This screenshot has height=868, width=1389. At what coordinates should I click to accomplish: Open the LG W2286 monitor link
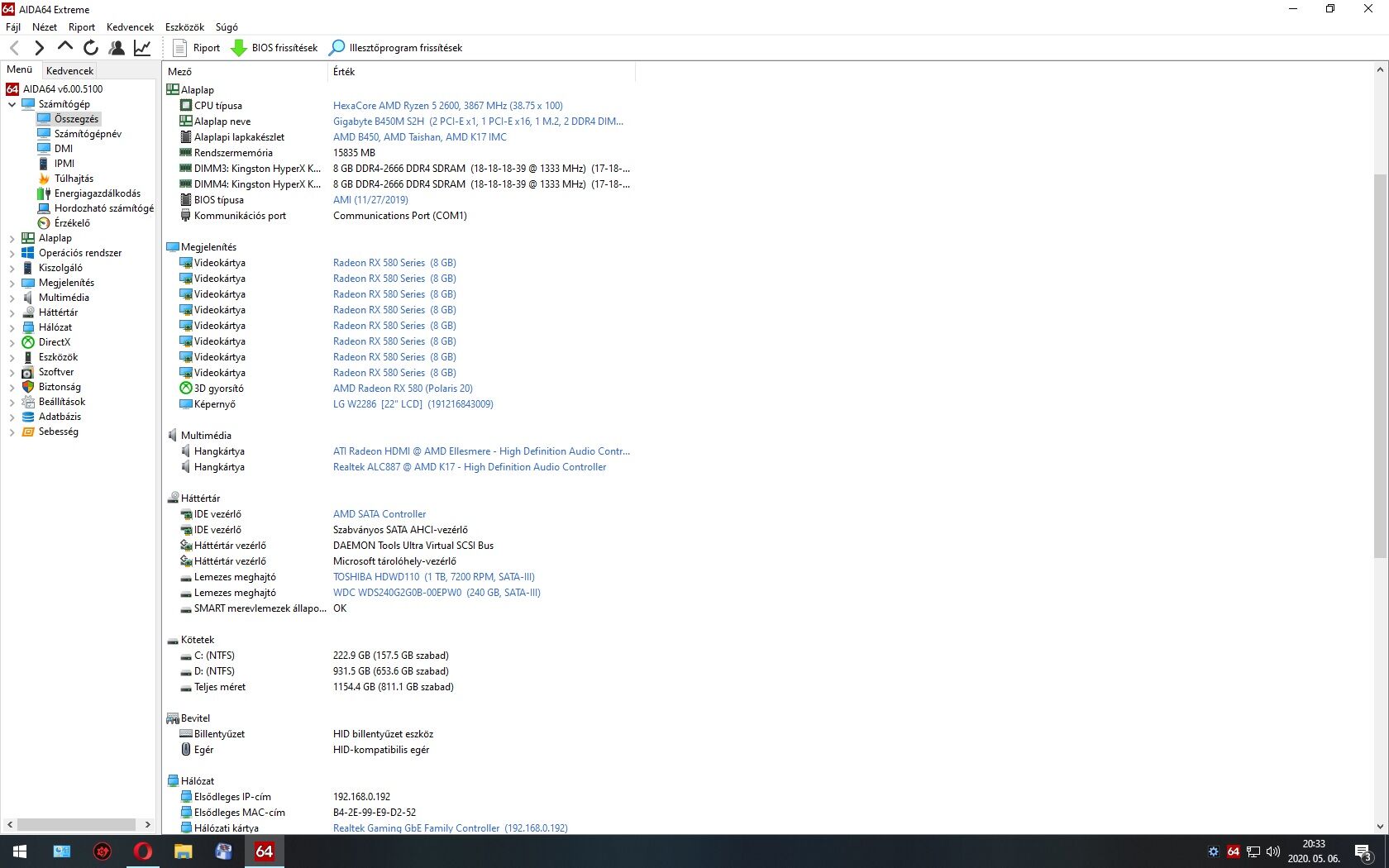(x=413, y=404)
